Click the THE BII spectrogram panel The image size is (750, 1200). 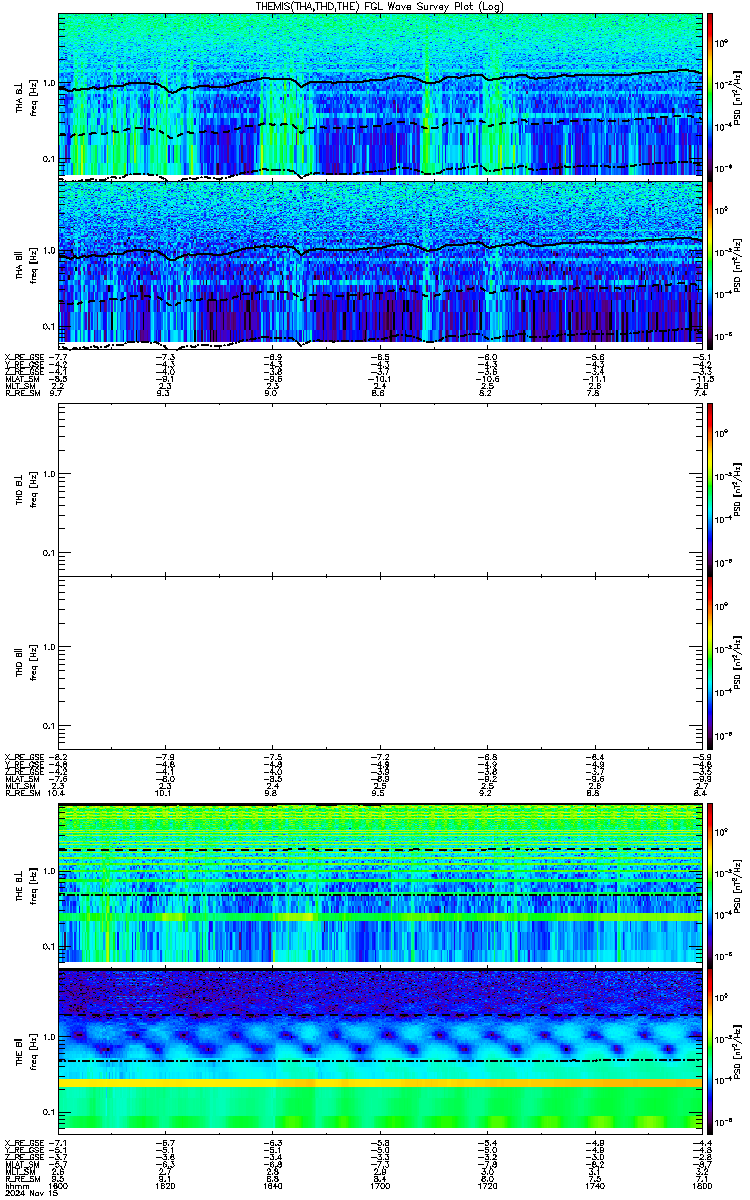pyautogui.click(x=380, y=1053)
